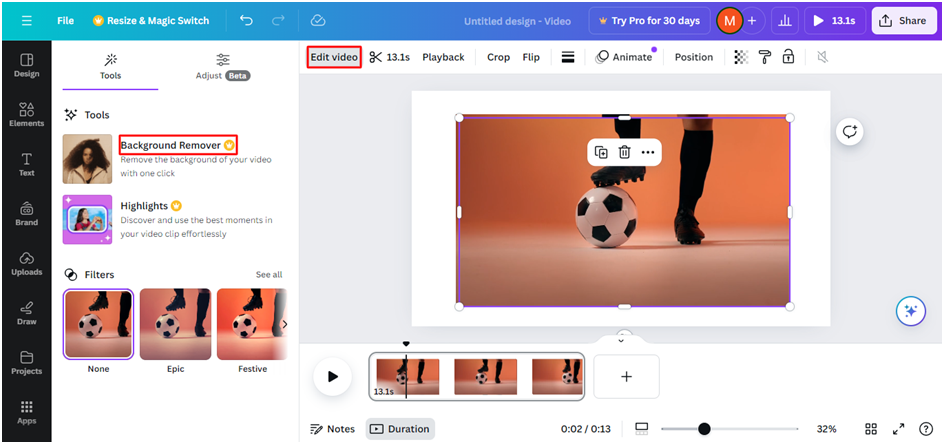The width and height of the screenshot is (944, 444).
Task: Open Resize & Magic Switch
Action: click(x=151, y=20)
